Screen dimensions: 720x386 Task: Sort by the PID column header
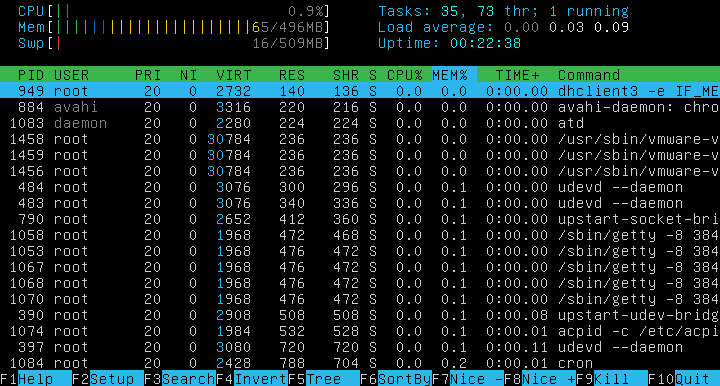31,75
